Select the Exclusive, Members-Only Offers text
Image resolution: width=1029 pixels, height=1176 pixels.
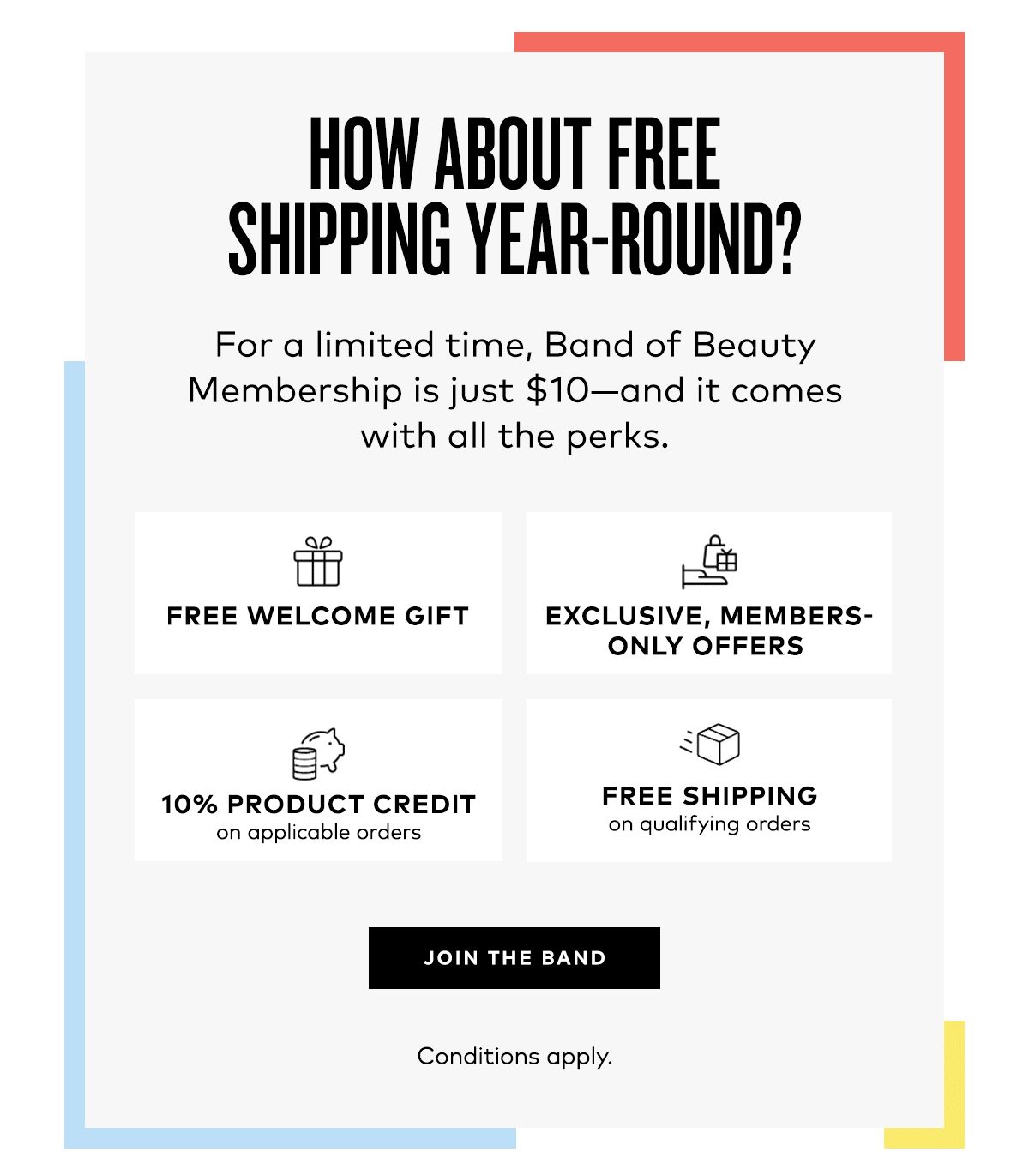[709, 630]
